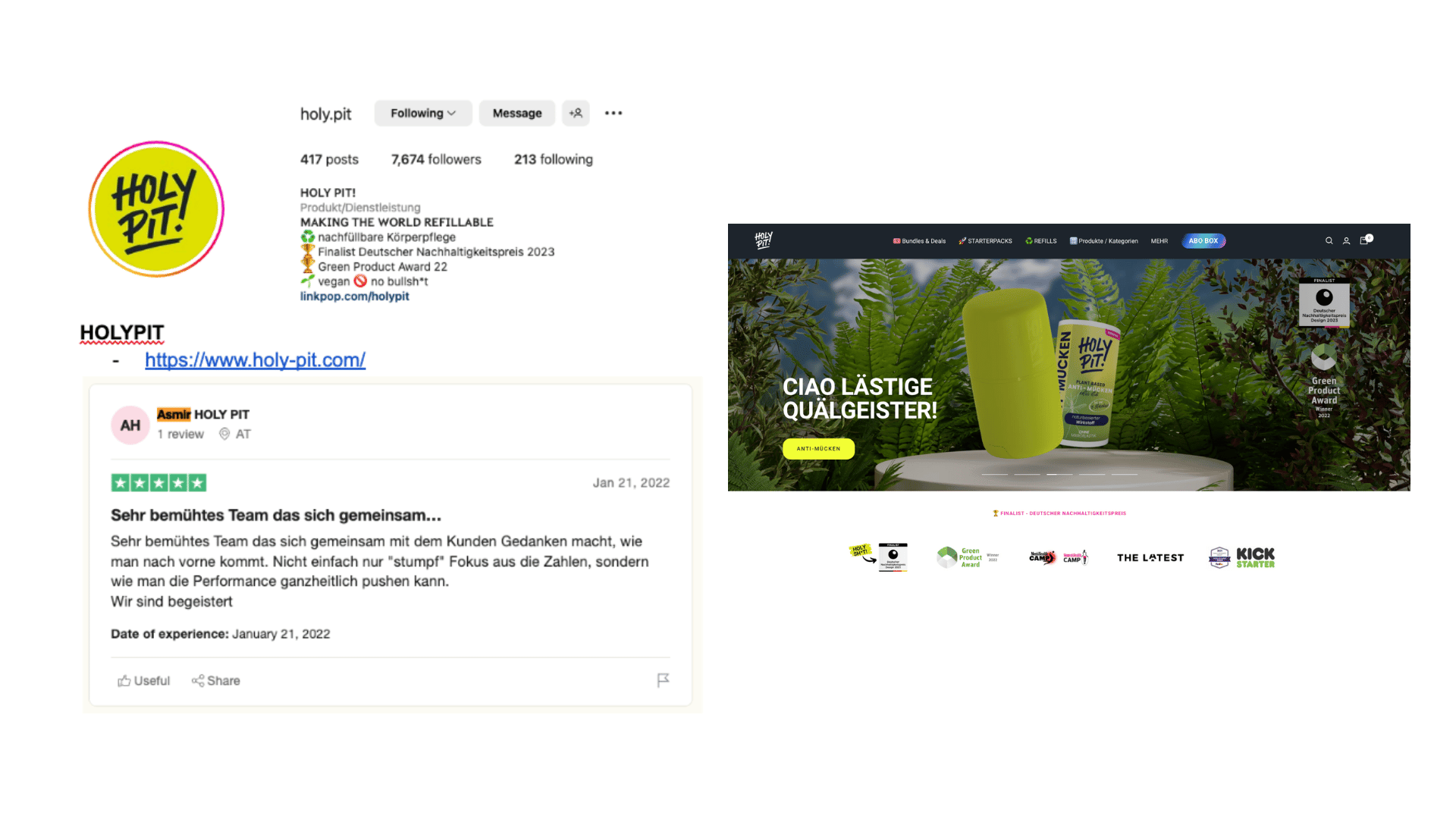Open the shopping cart icon
This screenshot has width=1456, height=819.
(1365, 240)
